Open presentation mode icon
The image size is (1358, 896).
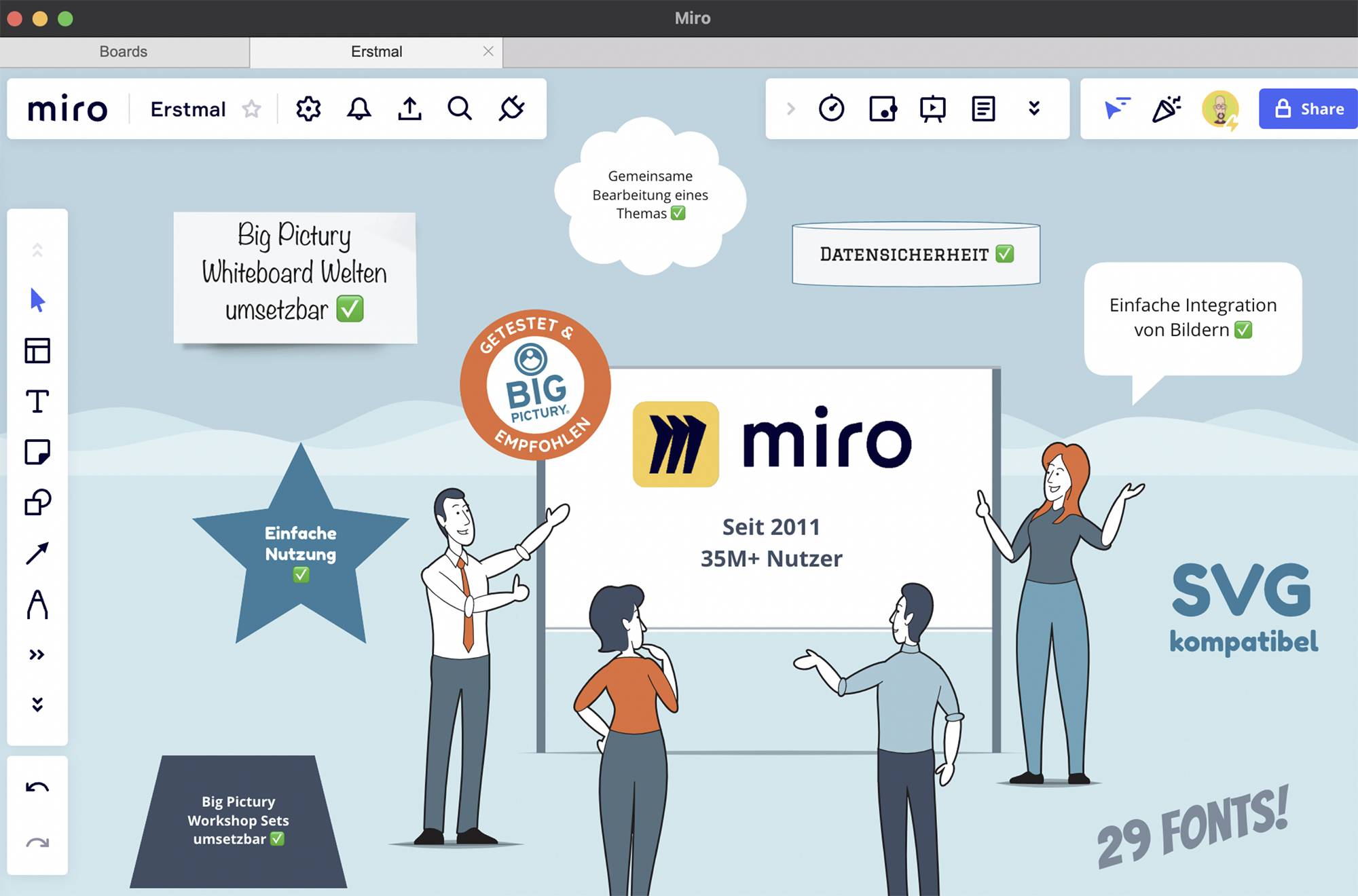click(x=932, y=109)
